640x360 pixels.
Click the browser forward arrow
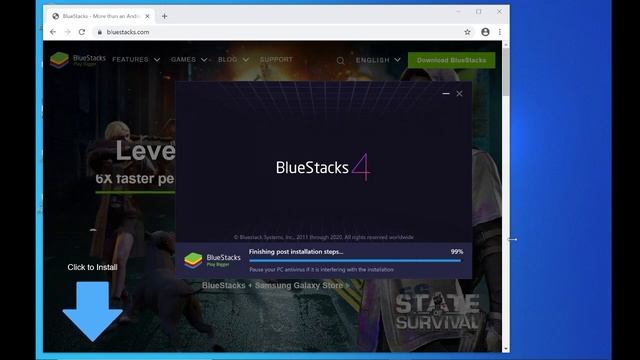(68, 32)
